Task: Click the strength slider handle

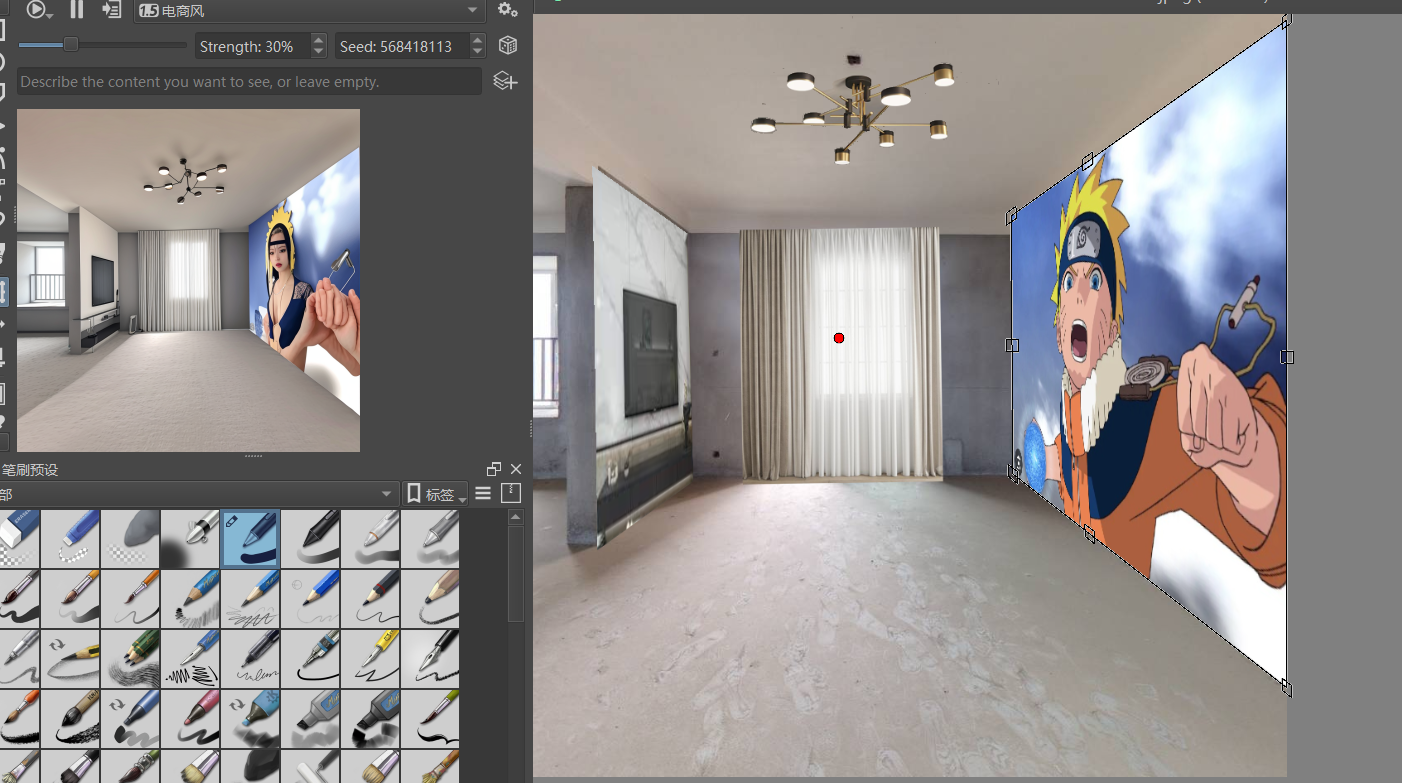Action: pyautogui.click(x=71, y=45)
